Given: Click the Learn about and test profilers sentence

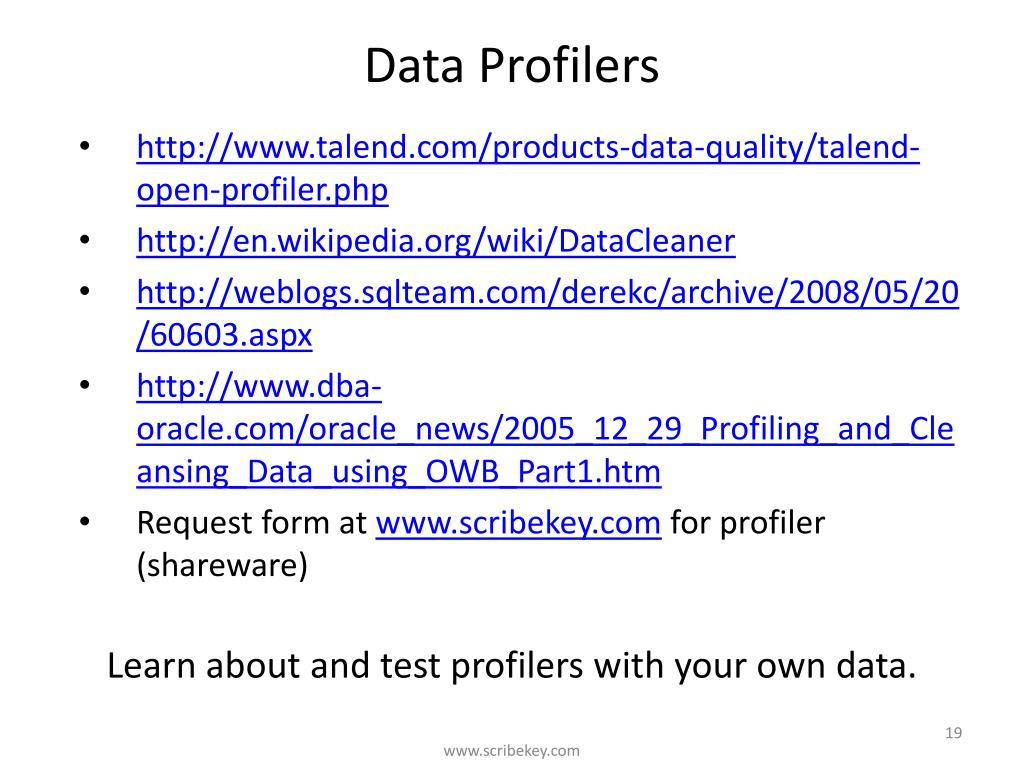Looking at the screenshot, I should [x=511, y=667].
